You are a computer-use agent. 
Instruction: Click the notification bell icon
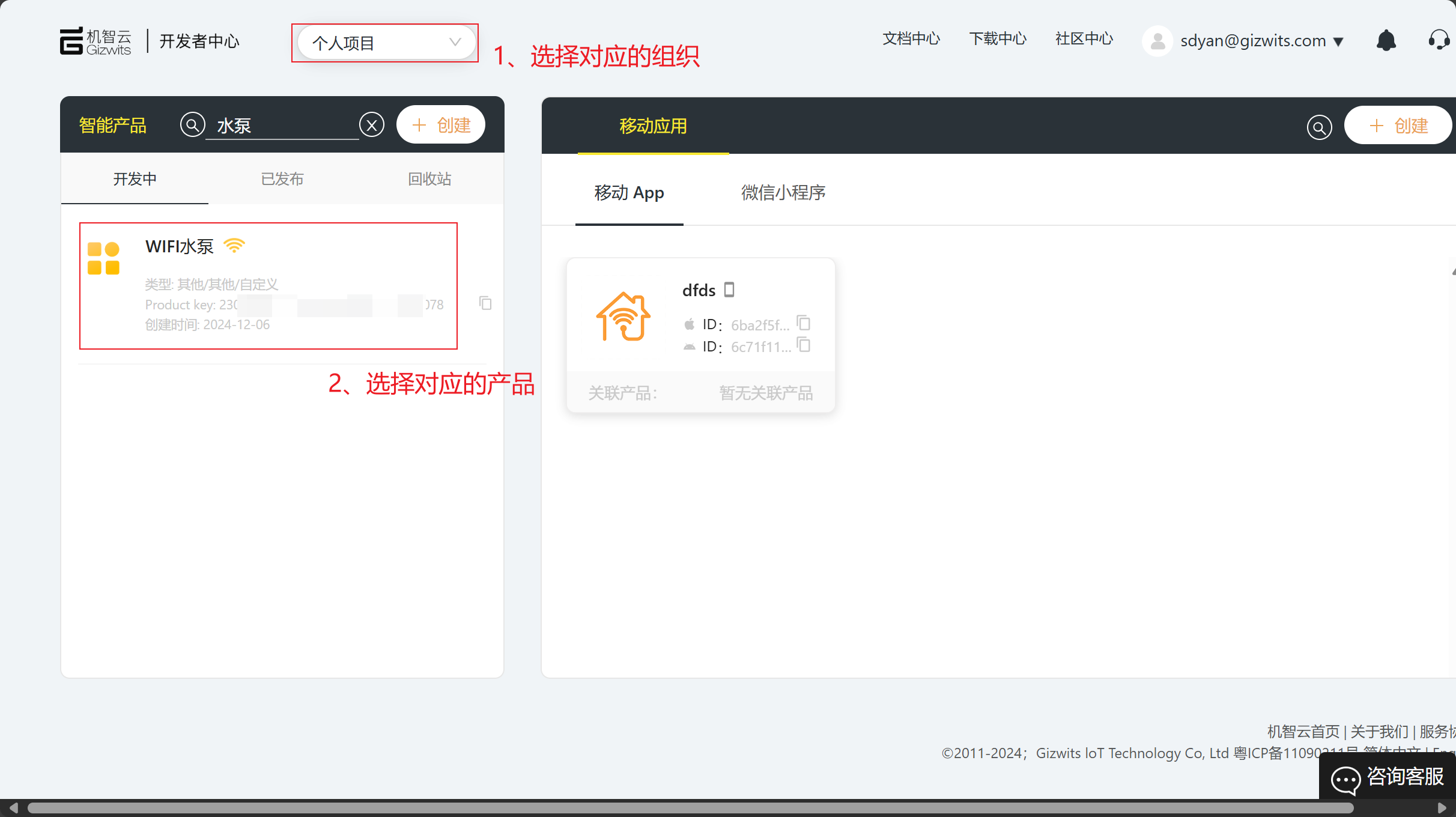(1386, 41)
